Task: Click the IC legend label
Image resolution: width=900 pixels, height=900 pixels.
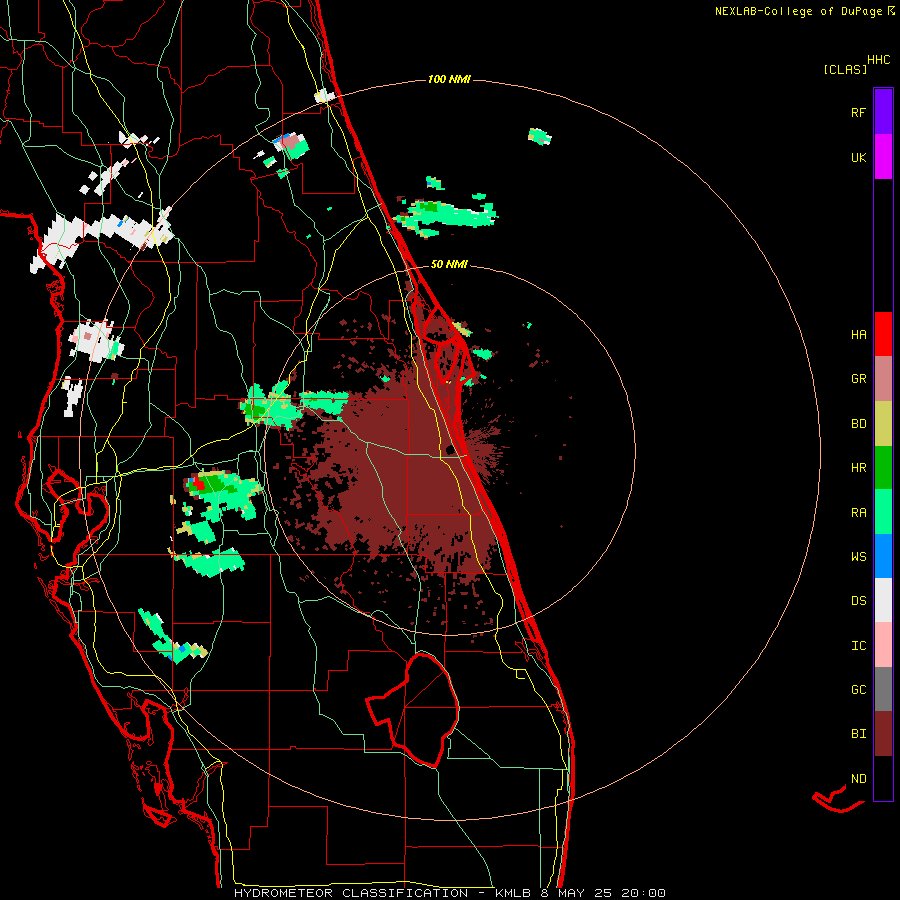Action: click(858, 646)
